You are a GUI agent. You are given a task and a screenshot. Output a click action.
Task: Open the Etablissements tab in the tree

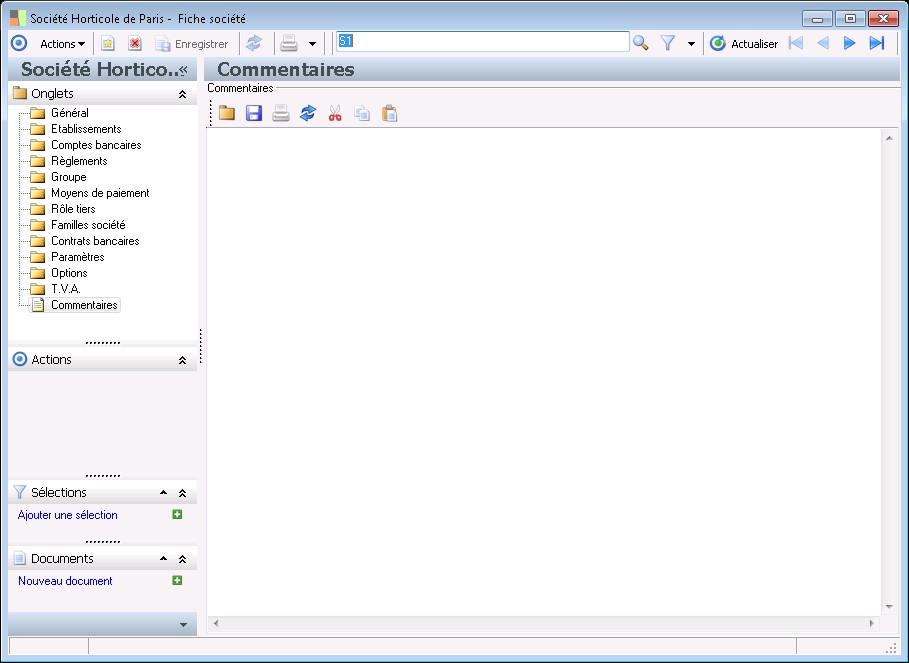coord(86,129)
